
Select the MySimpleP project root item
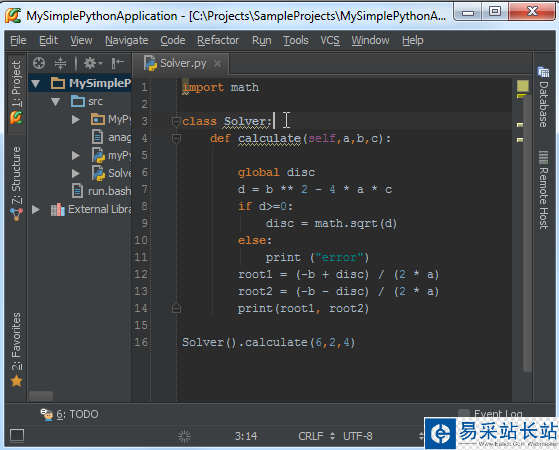[80, 83]
